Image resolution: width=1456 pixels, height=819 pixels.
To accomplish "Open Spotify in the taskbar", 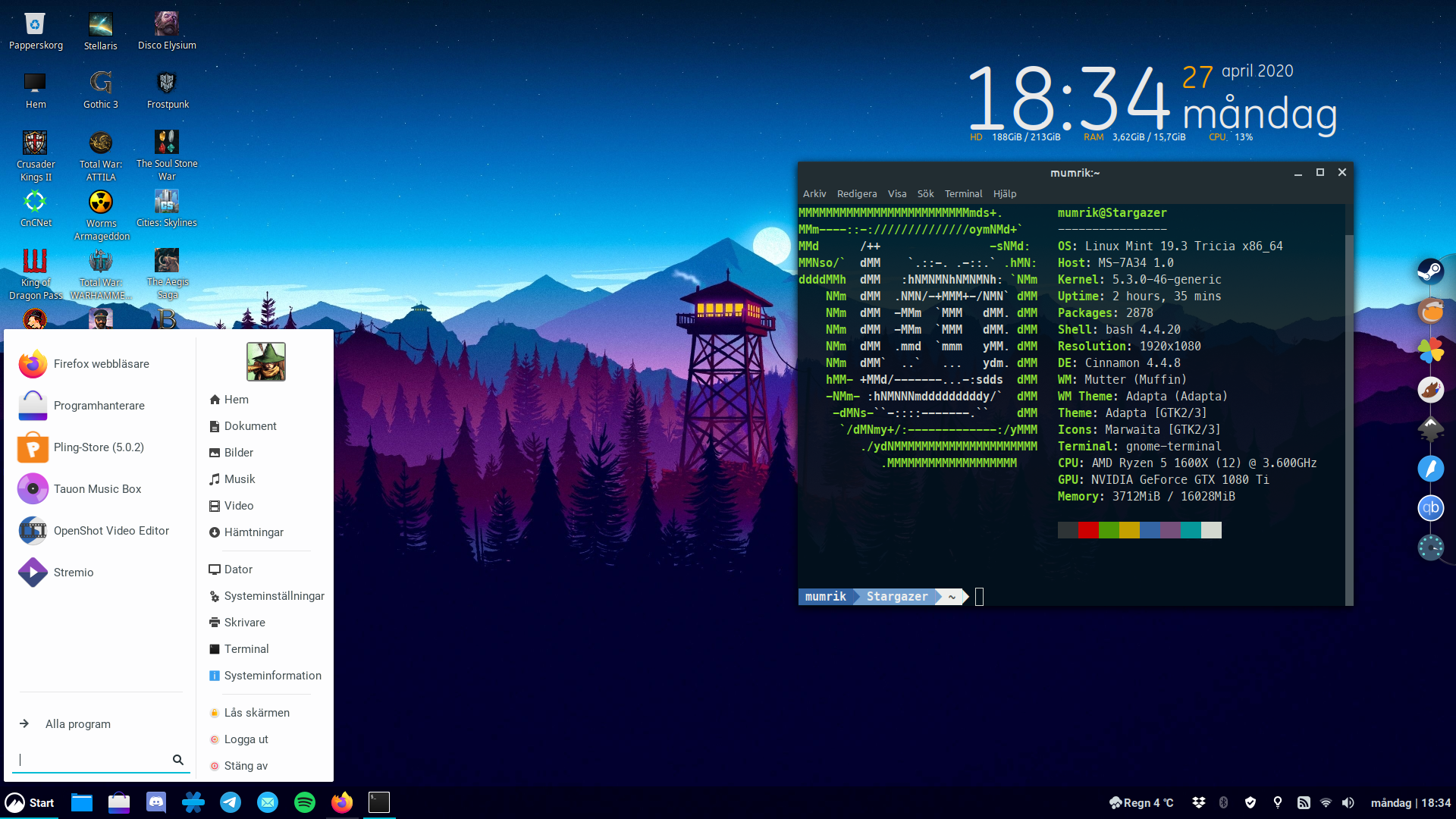I will [x=305, y=802].
